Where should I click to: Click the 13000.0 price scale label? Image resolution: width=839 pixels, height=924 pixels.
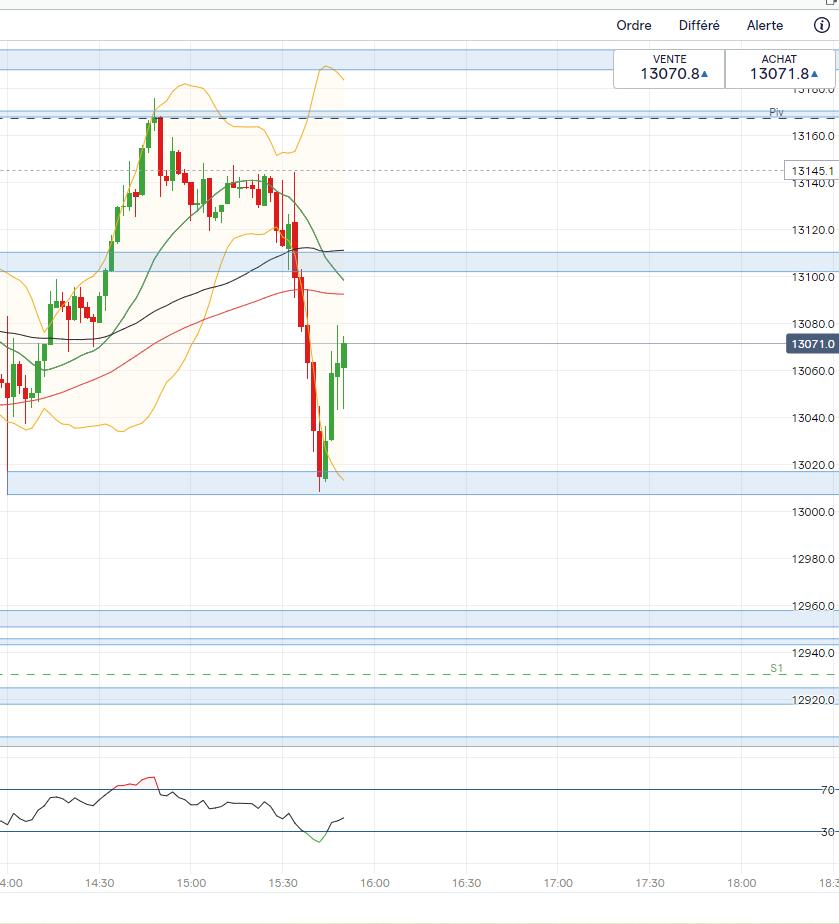(812, 512)
